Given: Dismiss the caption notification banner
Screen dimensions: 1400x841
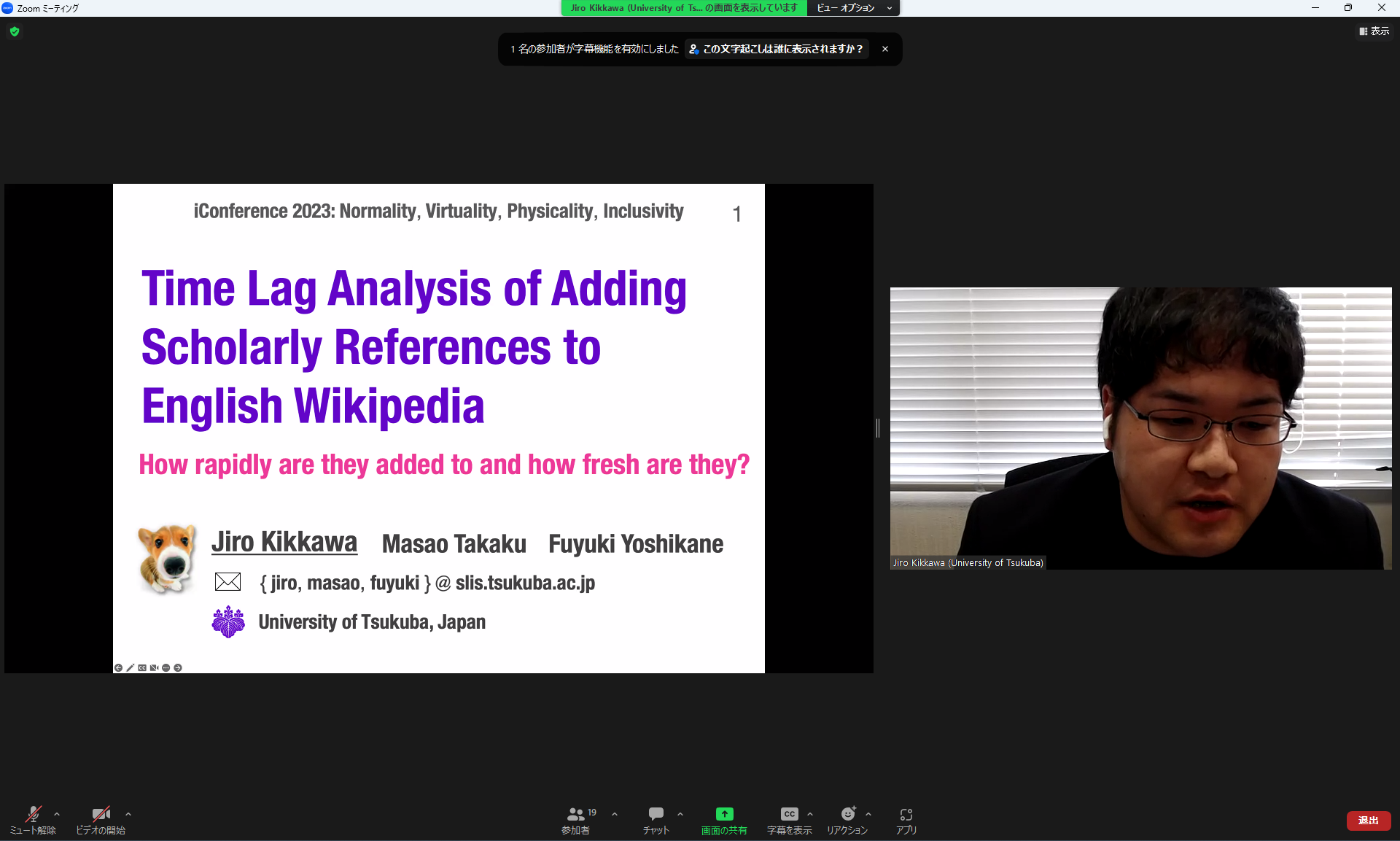Looking at the screenshot, I should [885, 49].
